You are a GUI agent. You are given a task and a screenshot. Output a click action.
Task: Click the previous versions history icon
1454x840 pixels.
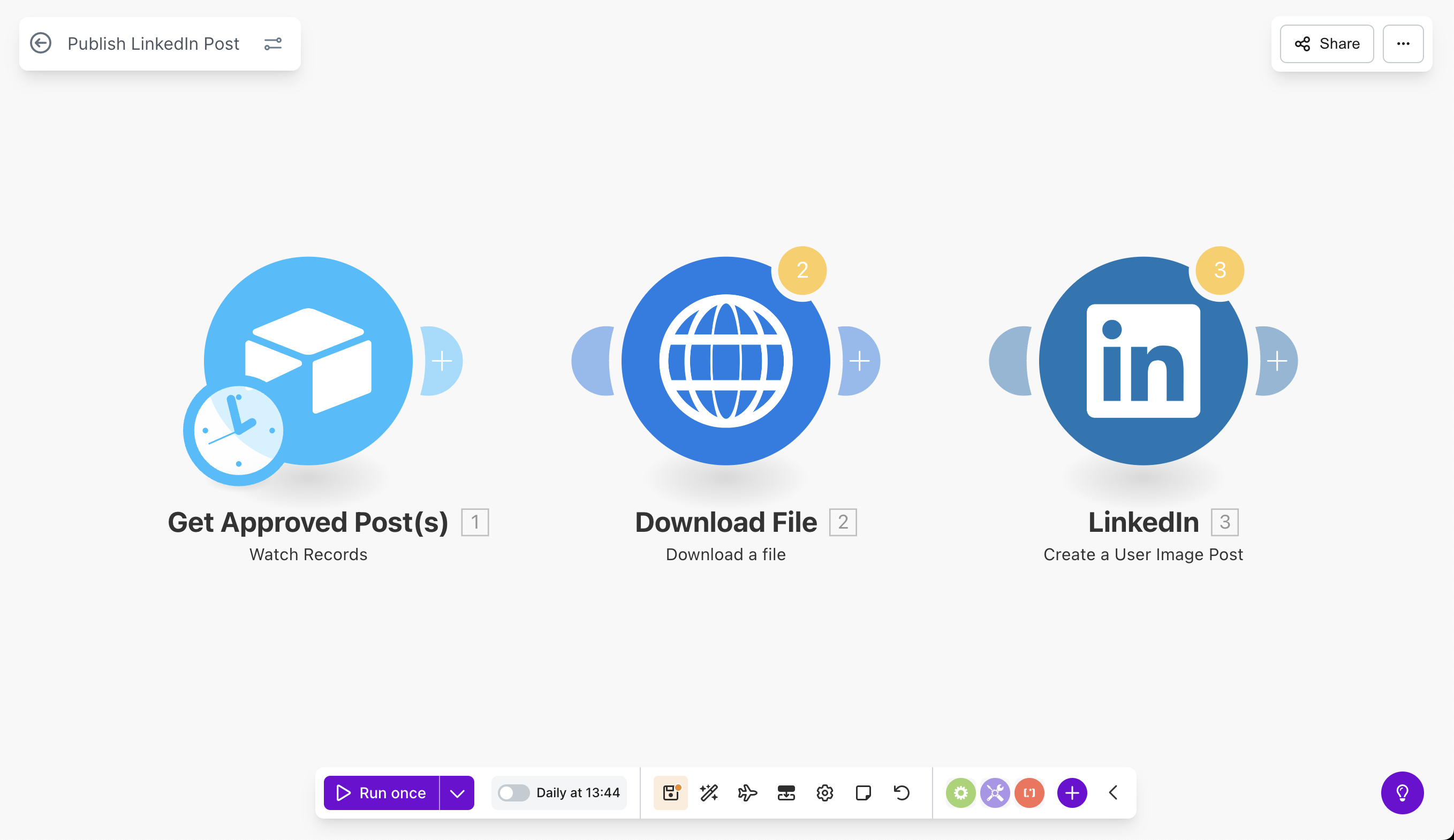[x=901, y=793]
